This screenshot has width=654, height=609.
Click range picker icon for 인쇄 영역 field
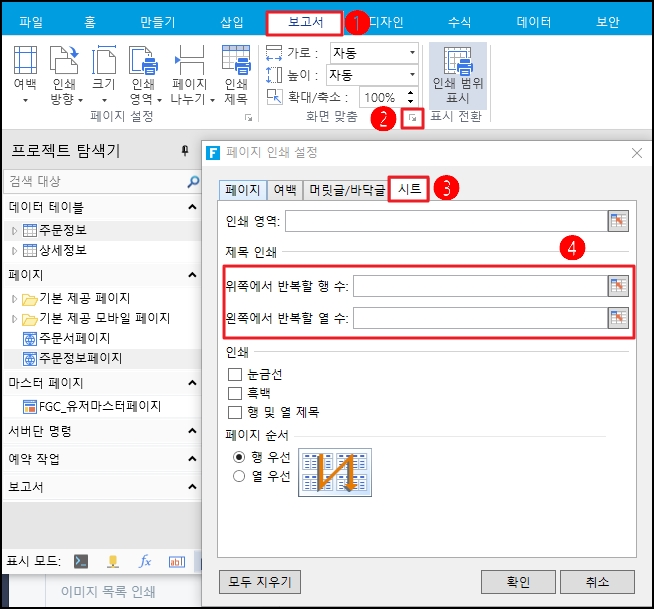tap(618, 221)
